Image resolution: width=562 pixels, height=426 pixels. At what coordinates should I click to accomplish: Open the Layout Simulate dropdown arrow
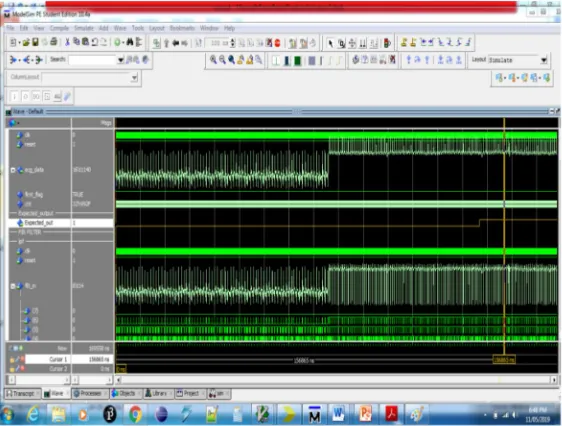(x=544, y=60)
